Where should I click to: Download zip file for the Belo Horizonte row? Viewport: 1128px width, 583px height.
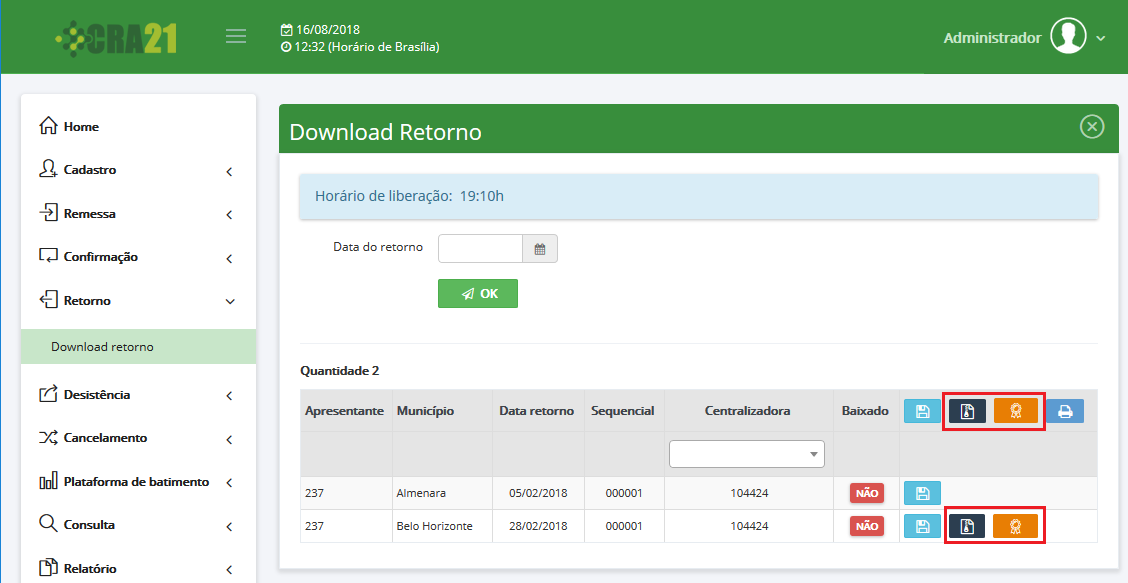(967, 526)
